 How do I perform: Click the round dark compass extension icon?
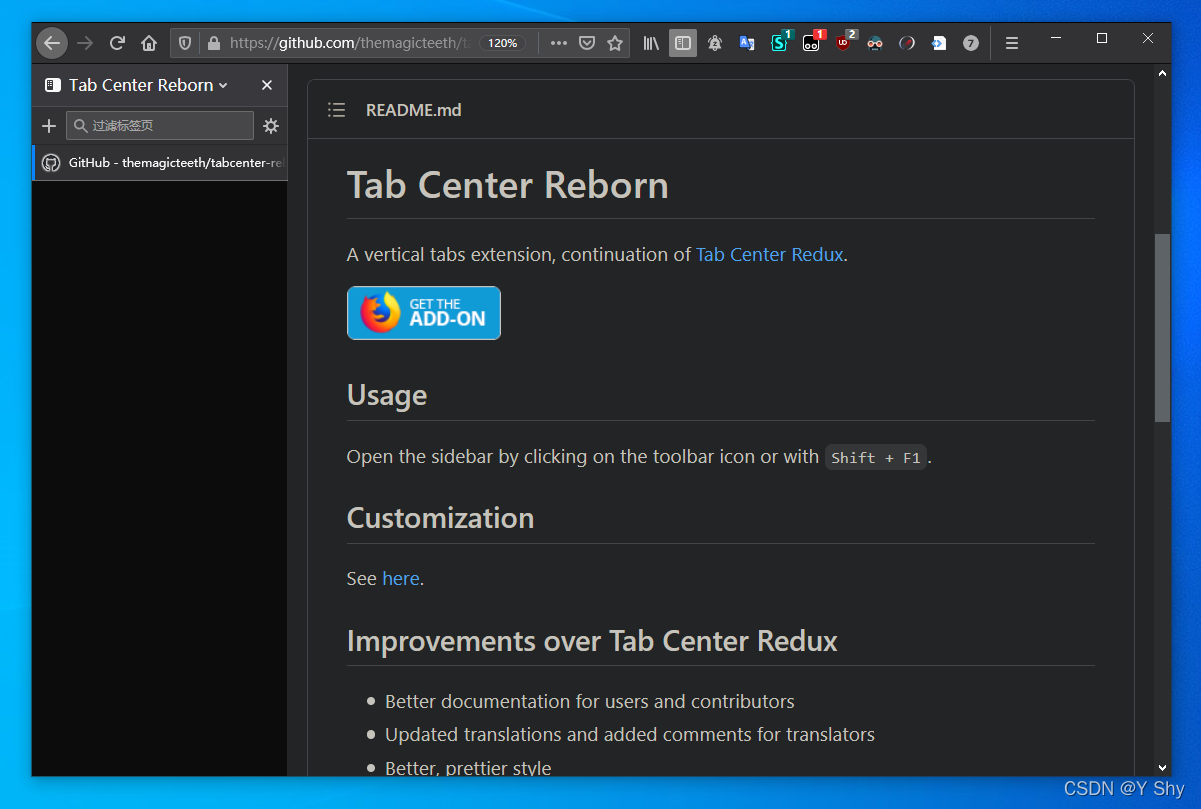[907, 43]
